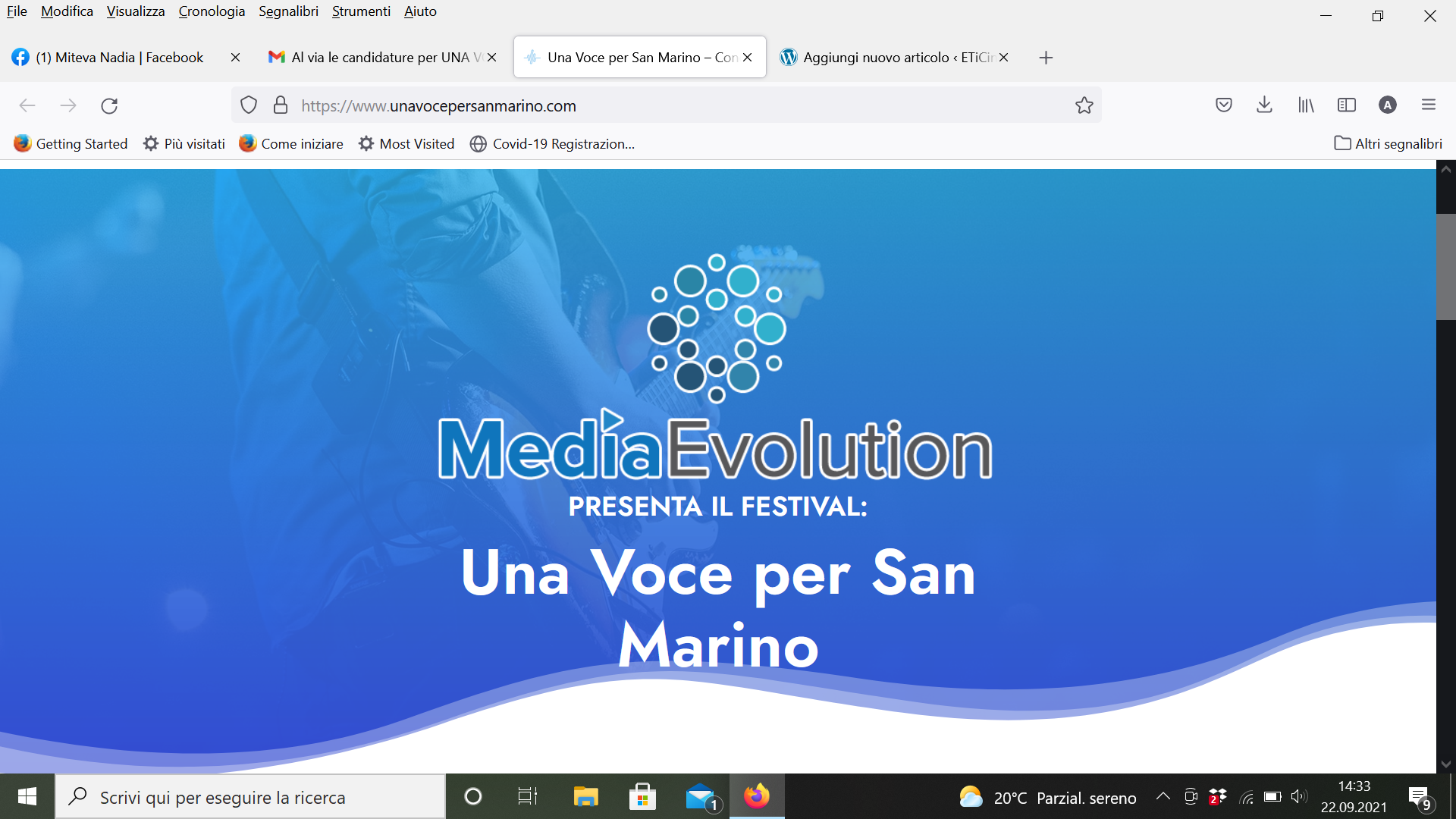
Task: Open the Segnalibri menu
Action: point(288,11)
